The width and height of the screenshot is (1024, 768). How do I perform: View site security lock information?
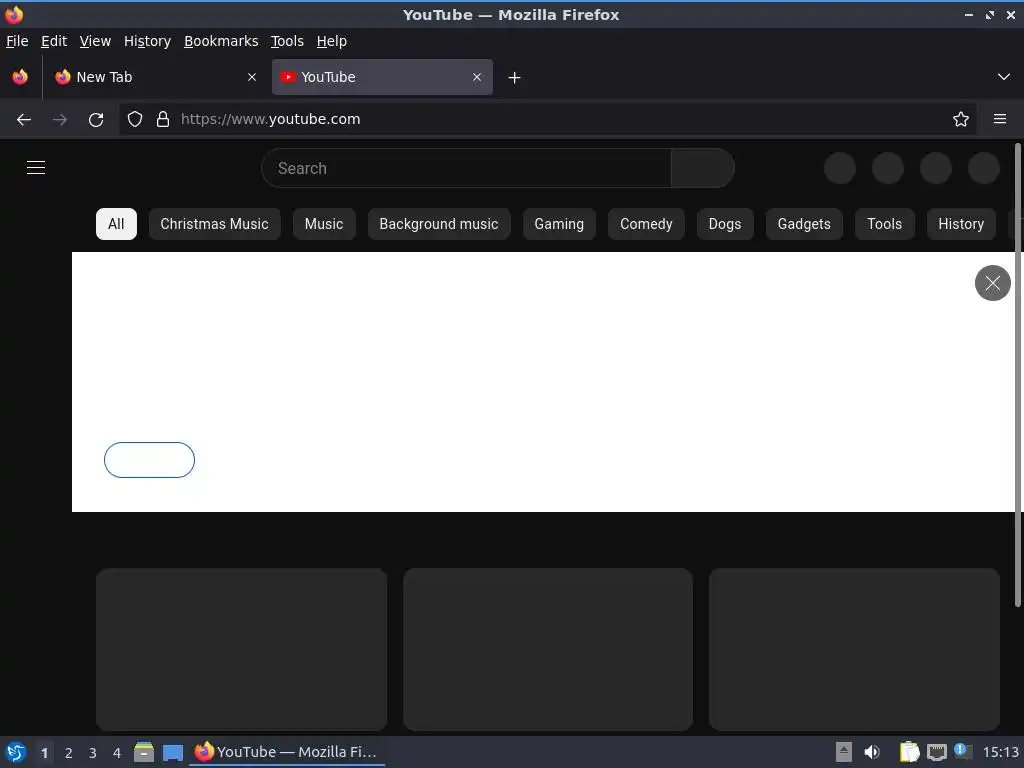click(x=163, y=119)
